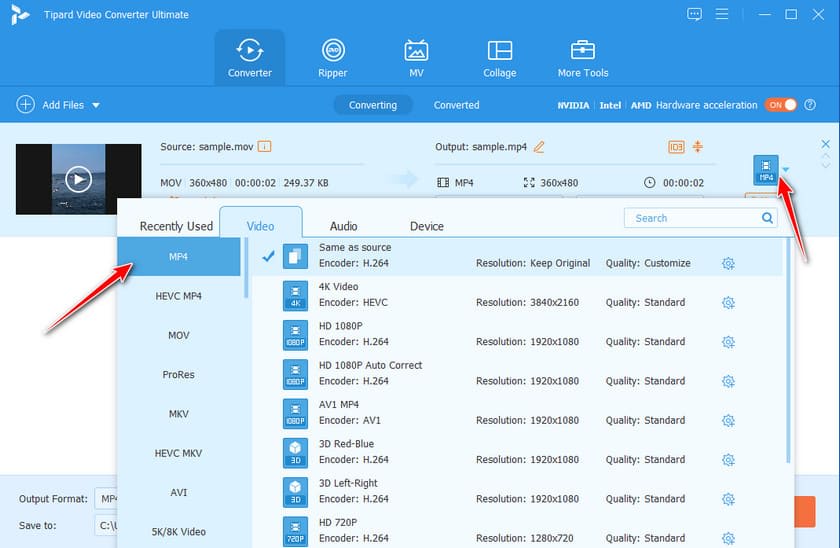Open settings gear for HD 1080P Auto Correct
The width and height of the screenshot is (840, 548).
(x=728, y=381)
